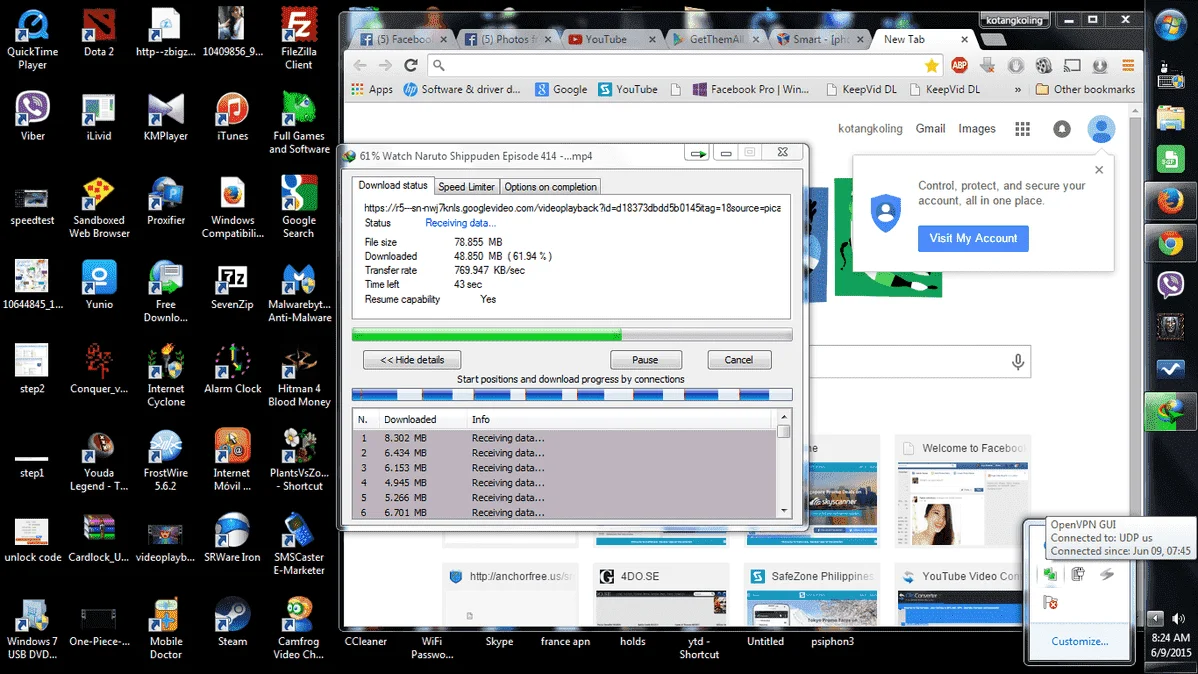Open the Gmail link
Screen dimensions: 1198x674
pyautogui.click(x=930, y=129)
